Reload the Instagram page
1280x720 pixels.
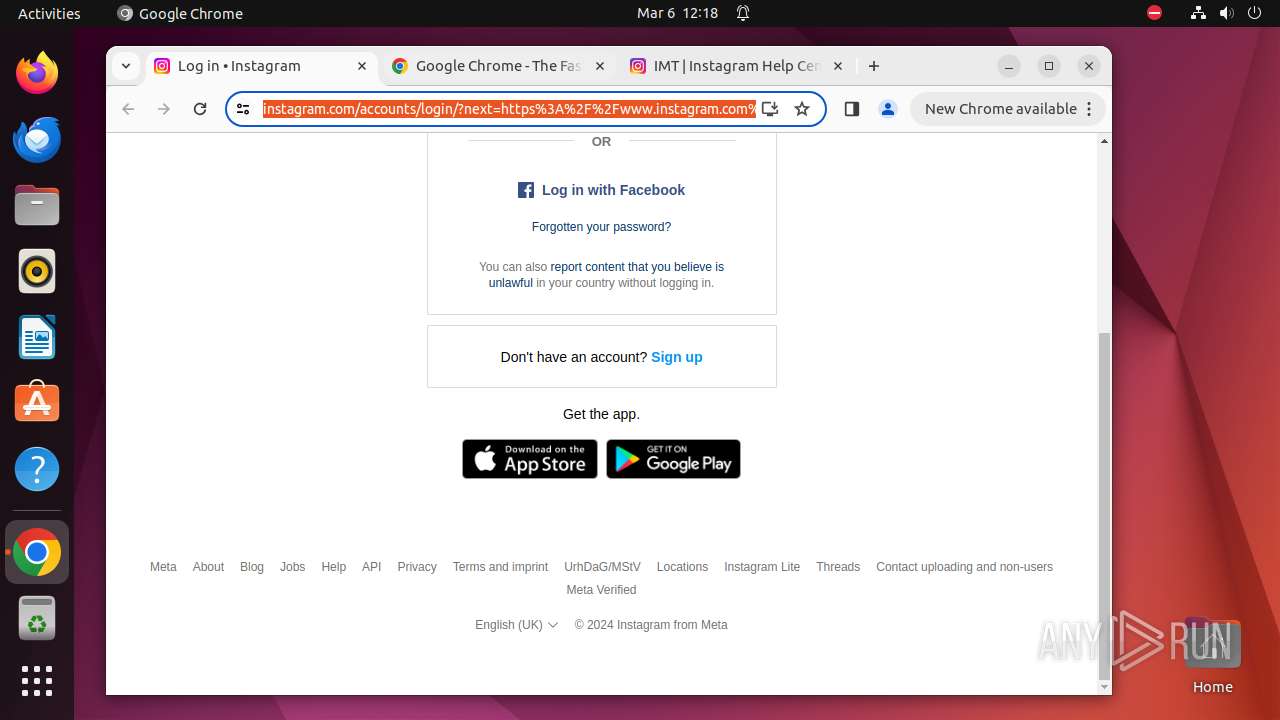[200, 109]
